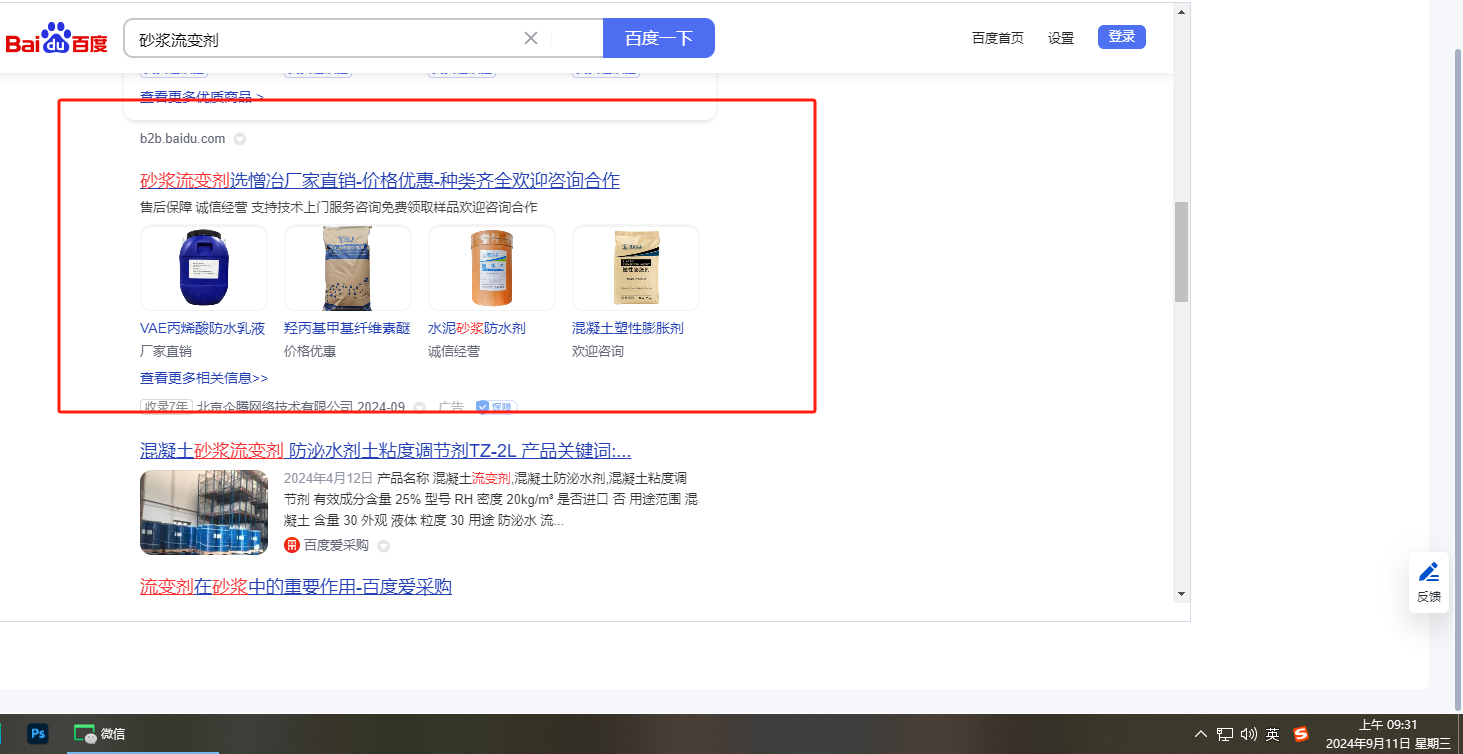The image size is (1463, 754).
Task: Open the blue VAE drum product image
Action: pyautogui.click(x=204, y=267)
